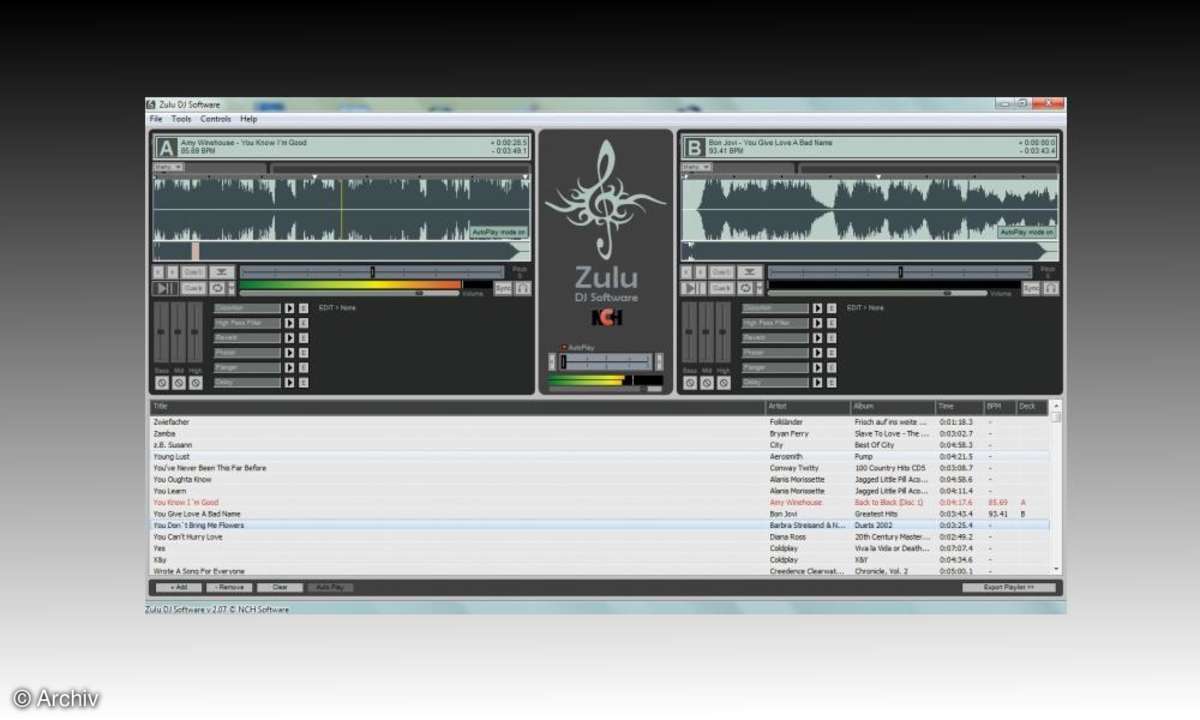The height and width of the screenshot is (720, 1200).
Task: Apply Reverb effect play icon on Deck A
Action: [290, 338]
